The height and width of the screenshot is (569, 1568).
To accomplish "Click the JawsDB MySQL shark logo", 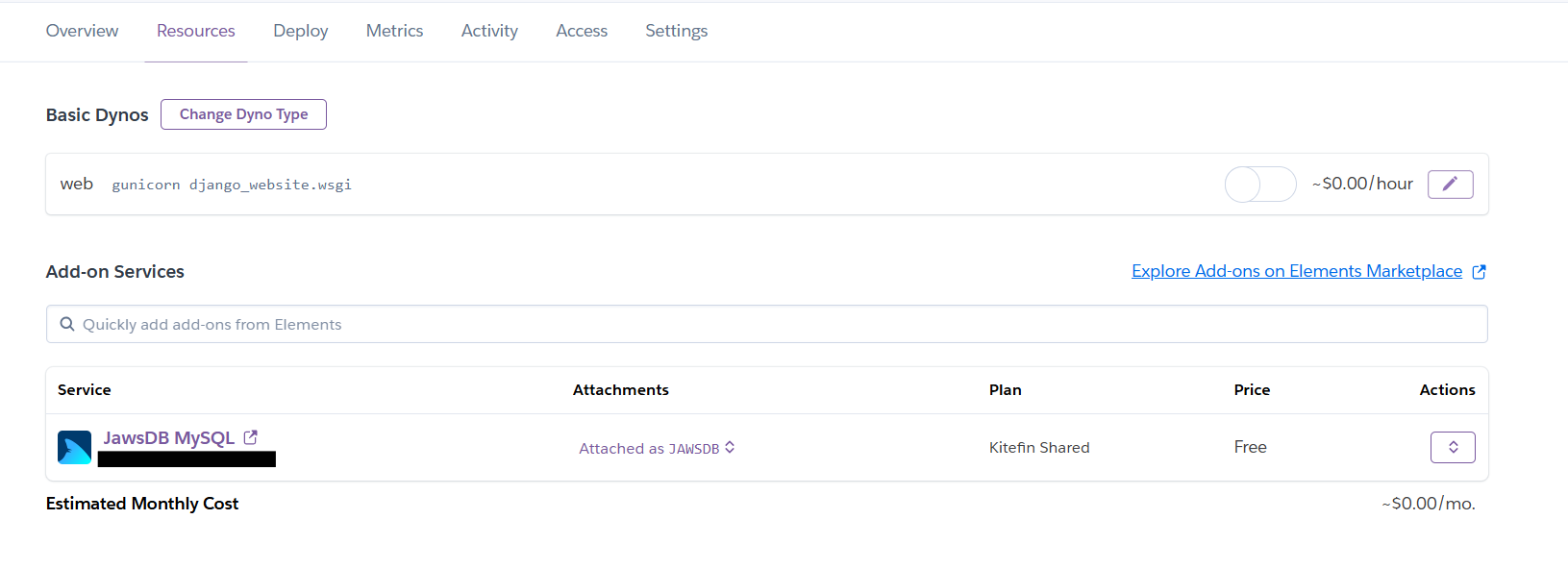I will click(74, 447).
